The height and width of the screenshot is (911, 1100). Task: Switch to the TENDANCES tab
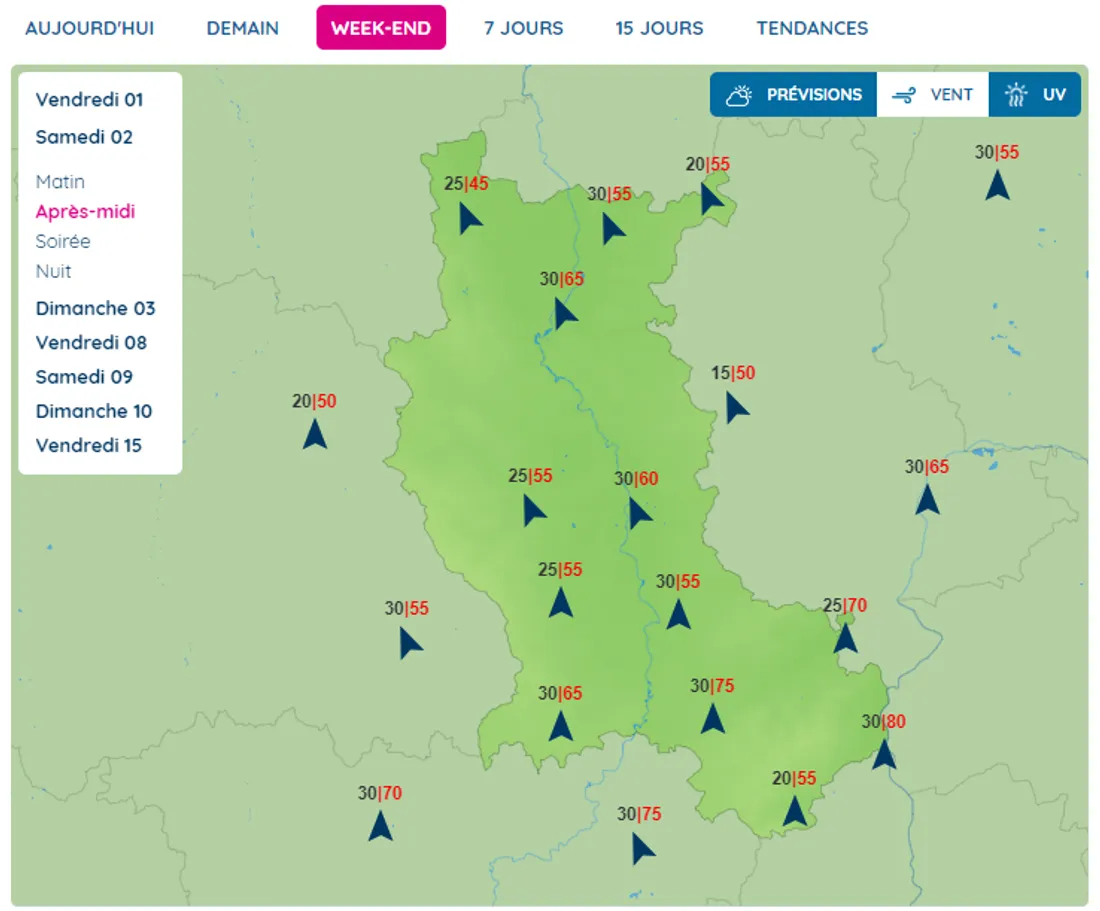(x=812, y=28)
